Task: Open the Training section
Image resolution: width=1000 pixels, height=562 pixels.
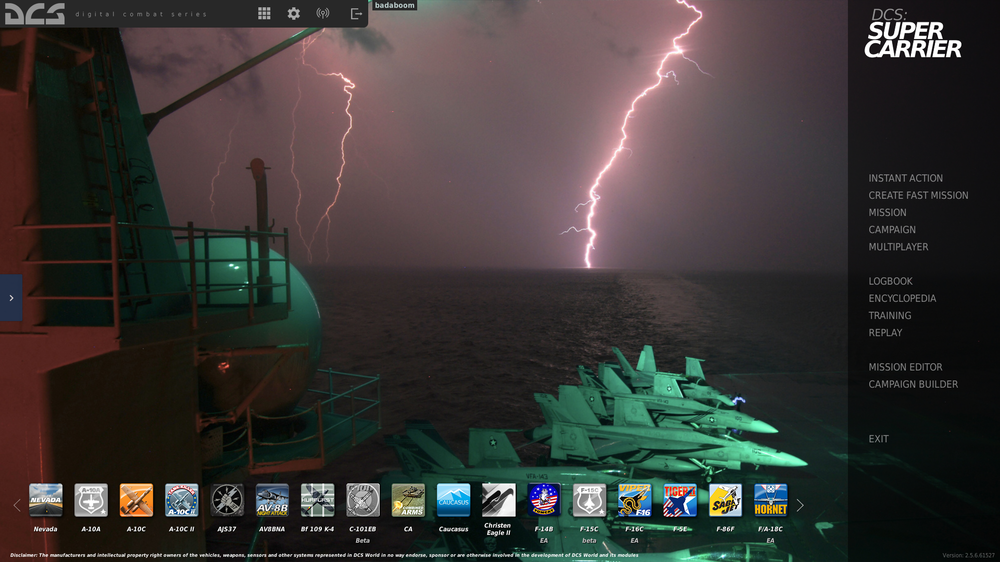Action: (890, 315)
